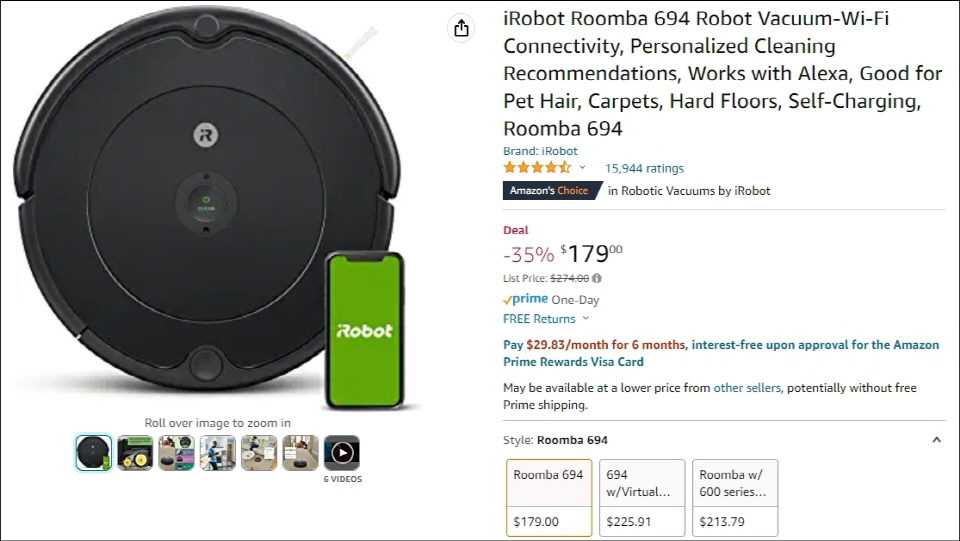Click the star rating icons
The width and height of the screenshot is (960, 541).
coord(537,168)
